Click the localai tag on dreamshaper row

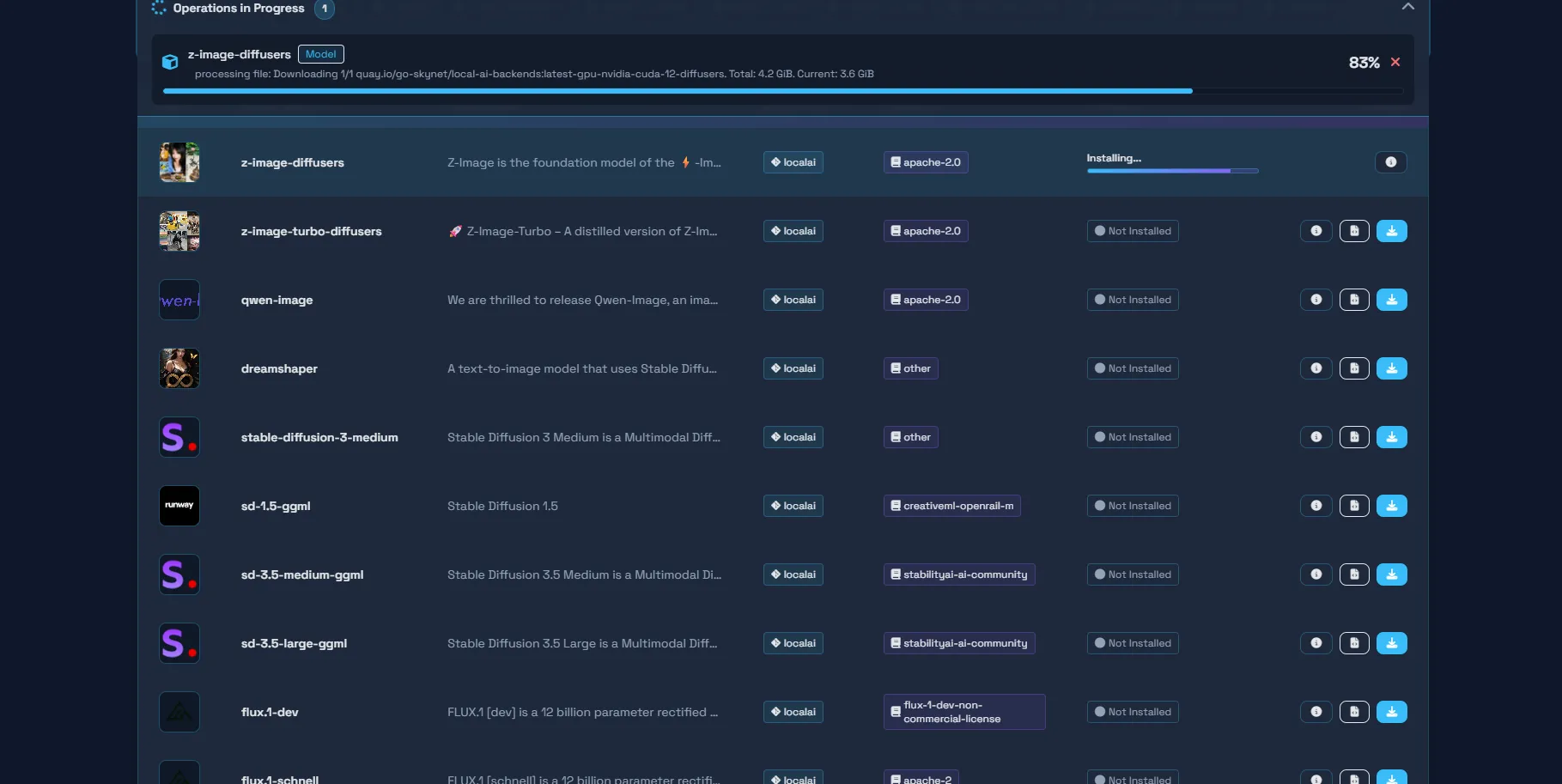click(793, 368)
